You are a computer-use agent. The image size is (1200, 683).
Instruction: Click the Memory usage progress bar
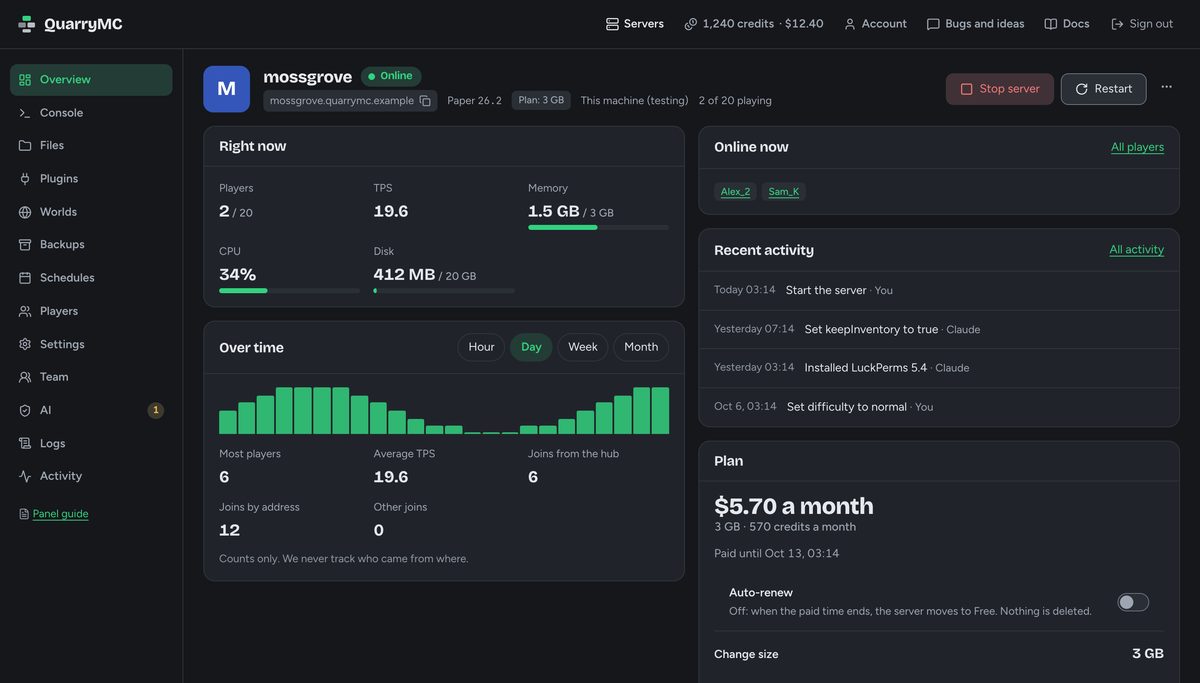tap(598, 227)
